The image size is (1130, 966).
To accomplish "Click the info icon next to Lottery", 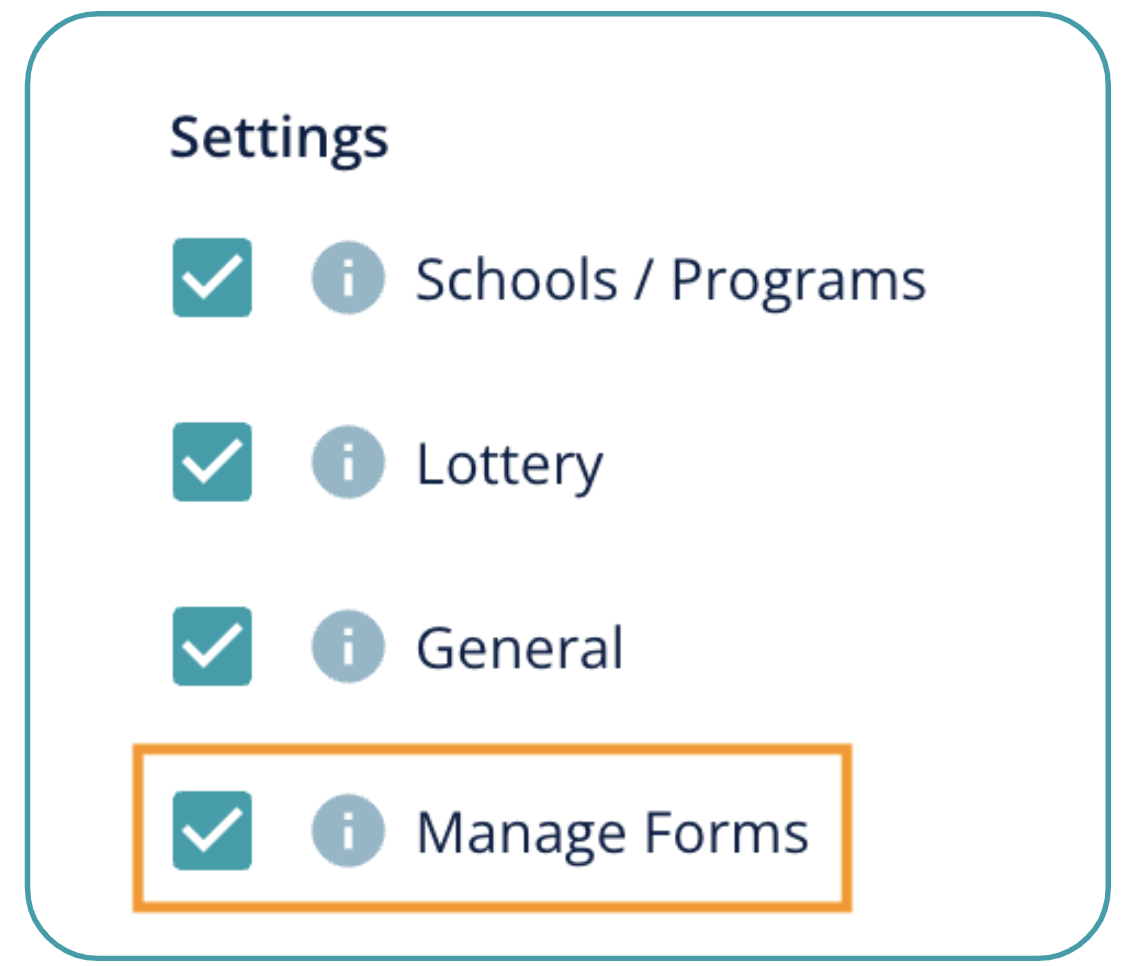I will (x=347, y=462).
